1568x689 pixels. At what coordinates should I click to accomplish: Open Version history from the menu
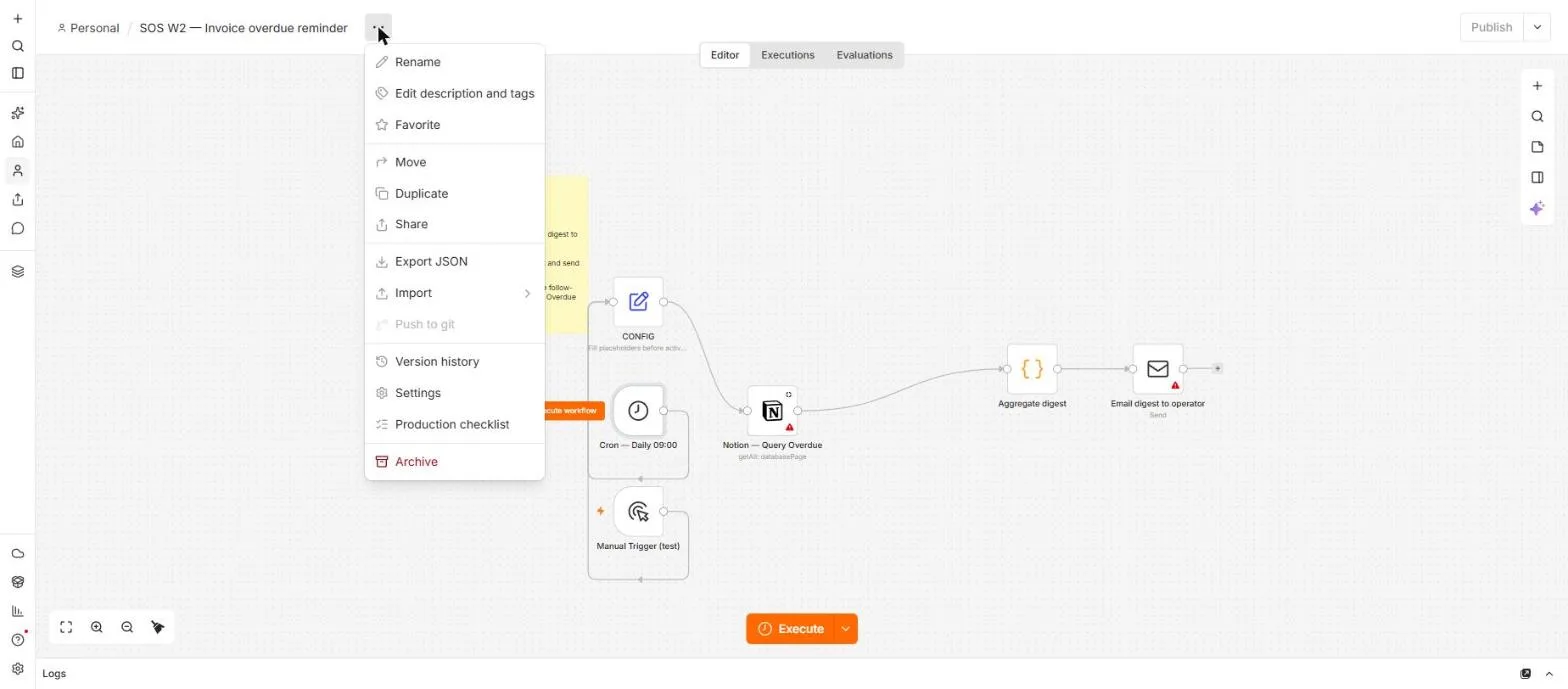pos(454,362)
